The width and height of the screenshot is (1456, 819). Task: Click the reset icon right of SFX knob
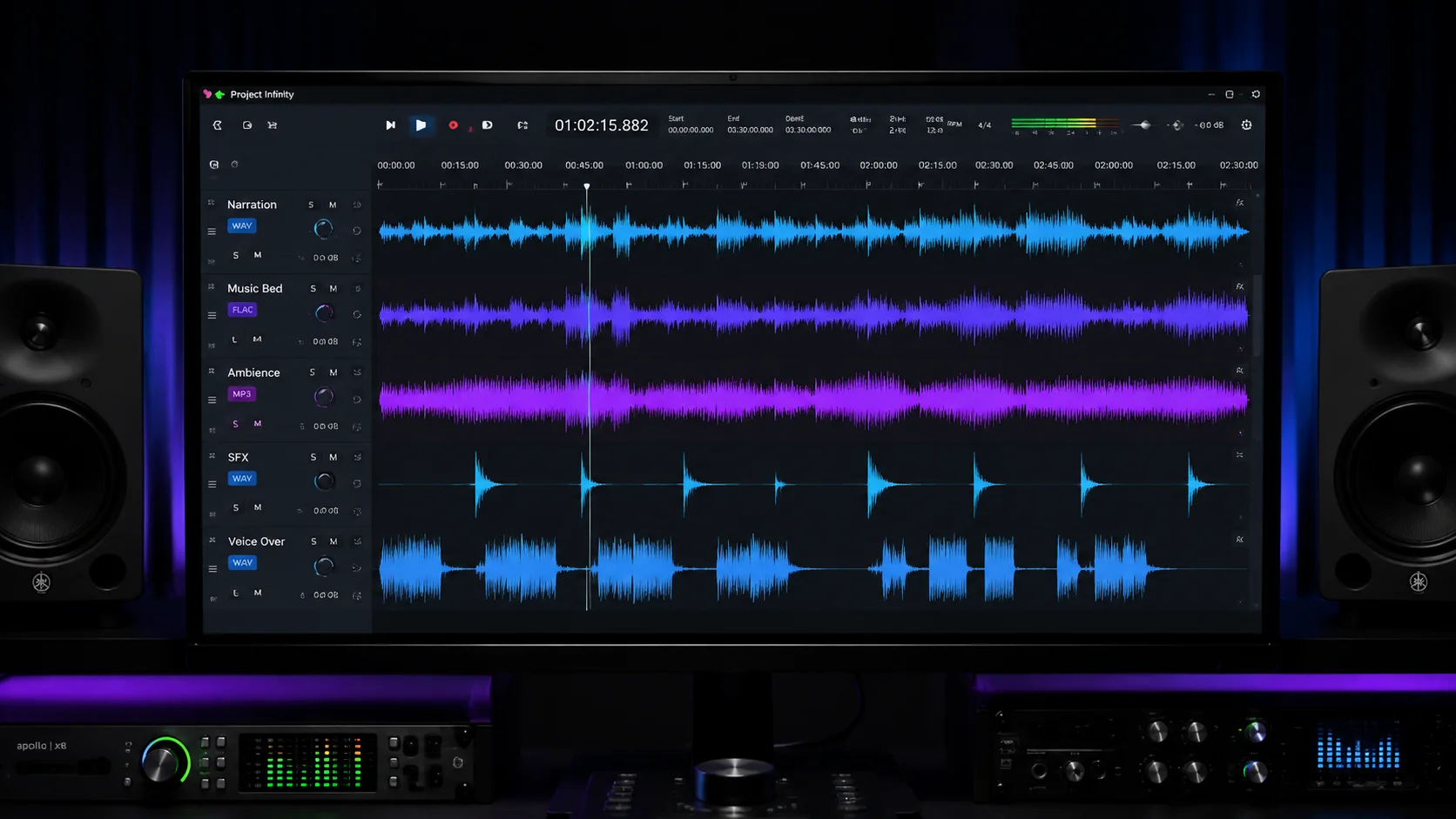(x=356, y=483)
